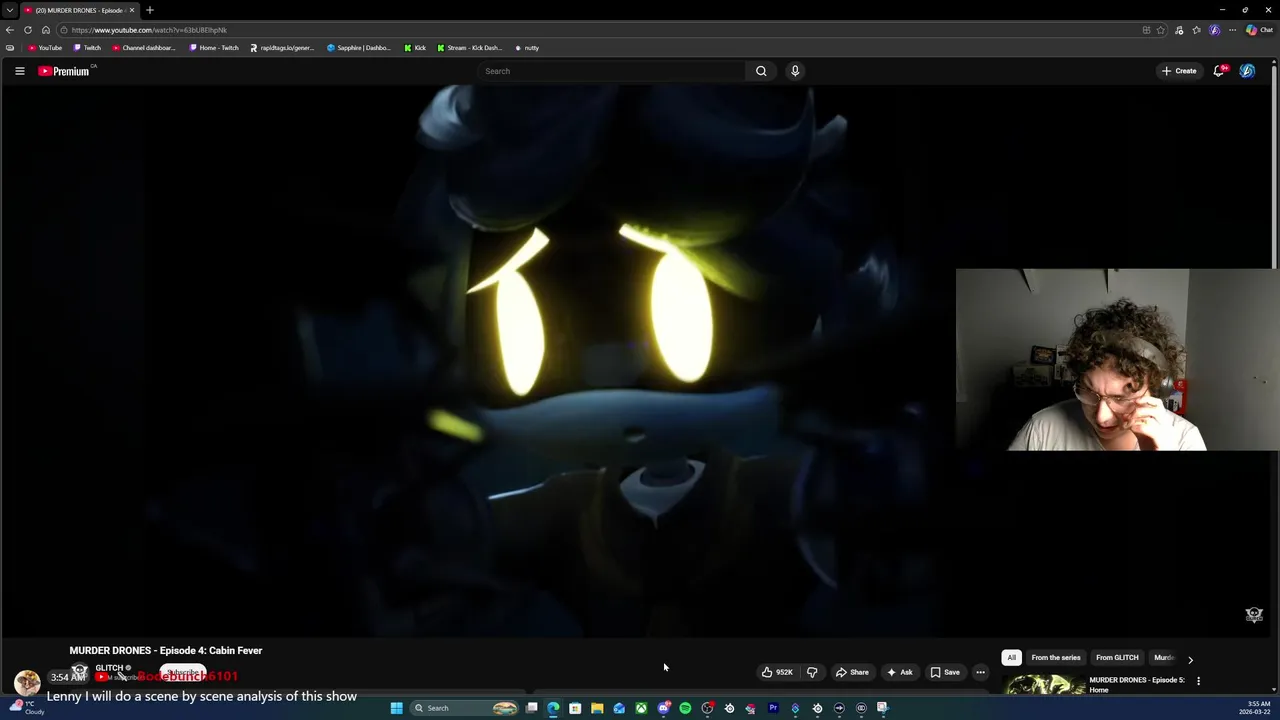Click the Ask button
Image resolution: width=1280 pixels, height=720 pixels.
(899, 672)
